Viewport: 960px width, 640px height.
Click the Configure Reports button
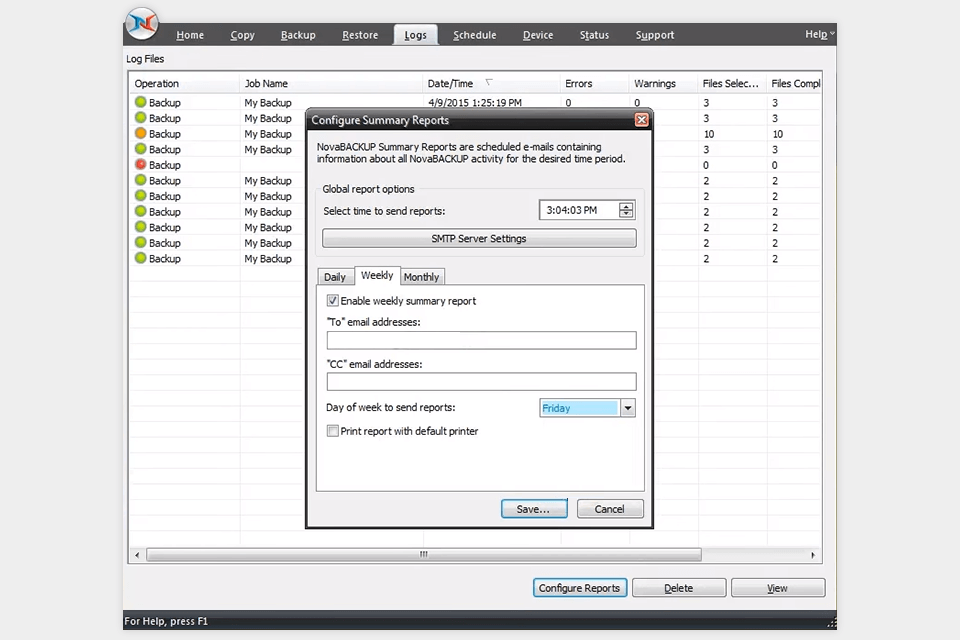[x=579, y=588]
